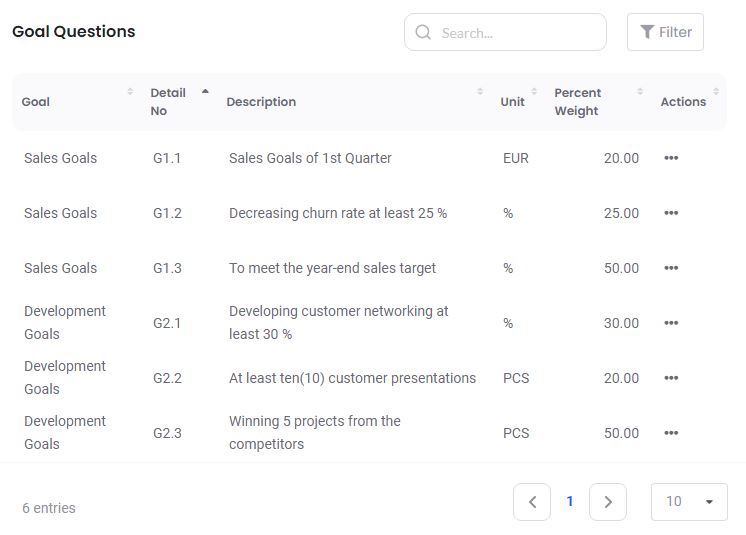
Task: Go to previous page arrow
Action: point(532,501)
